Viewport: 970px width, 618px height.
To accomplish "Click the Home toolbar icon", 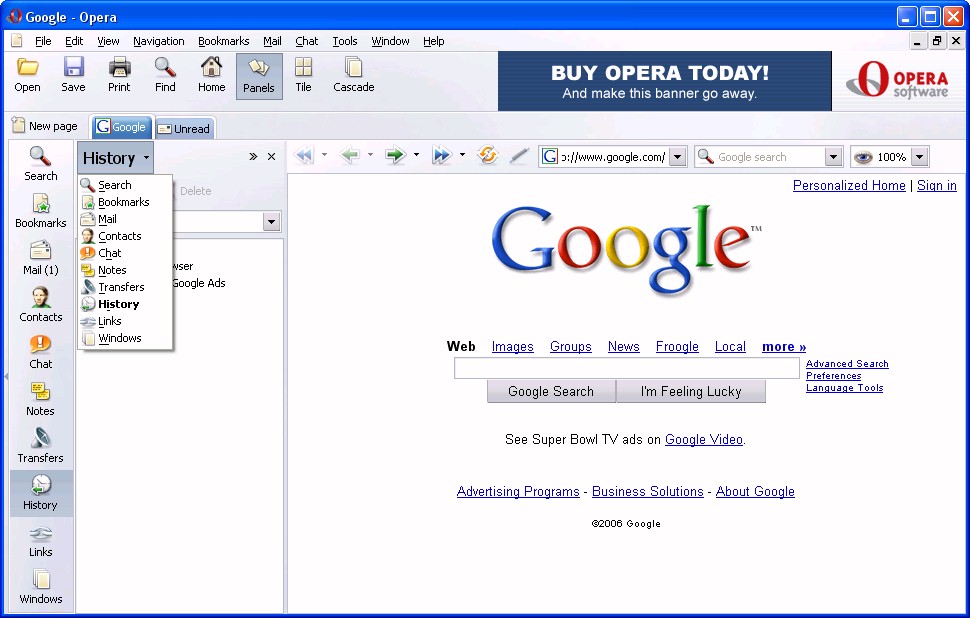I will pos(211,75).
